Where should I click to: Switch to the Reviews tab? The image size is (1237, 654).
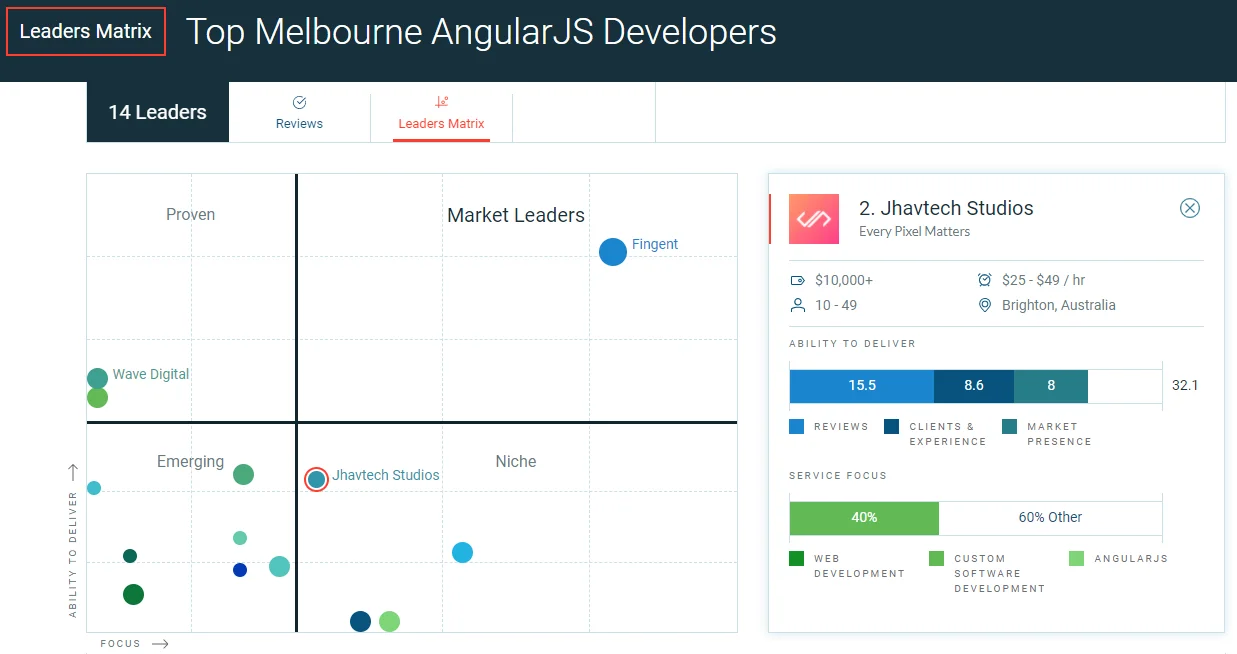[299, 113]
